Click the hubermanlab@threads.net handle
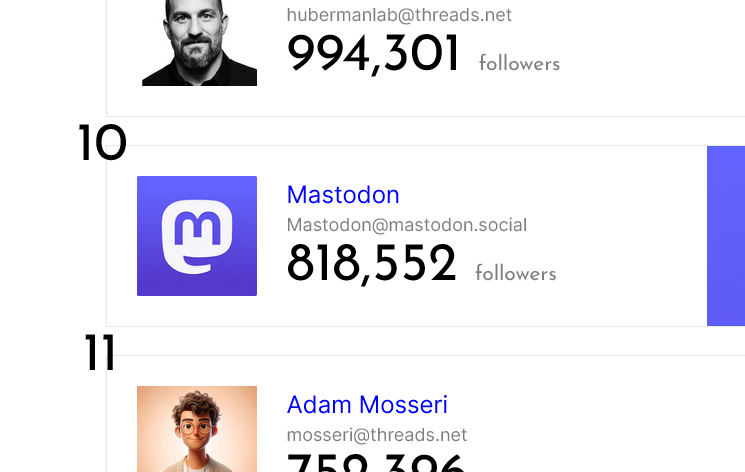The height and width of the screenshot is (472, 745). (399, 15)
